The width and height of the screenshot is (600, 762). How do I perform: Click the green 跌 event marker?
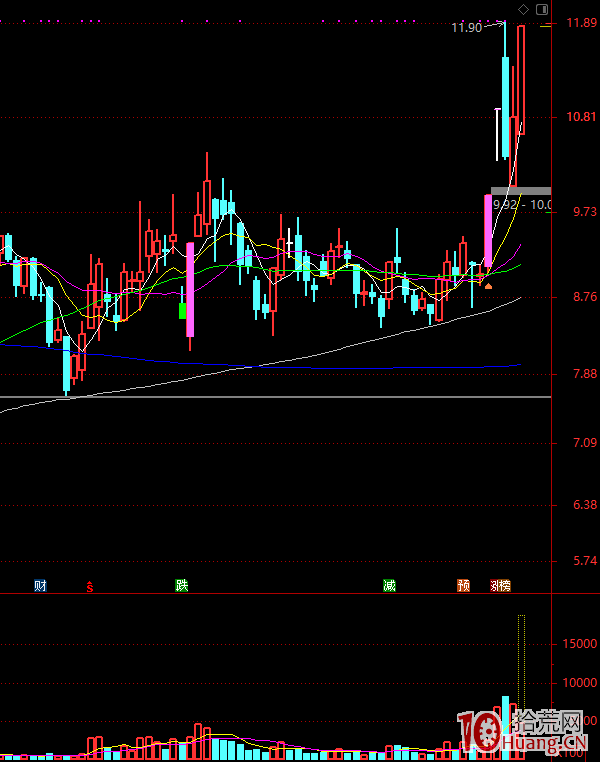coord(181,586)
